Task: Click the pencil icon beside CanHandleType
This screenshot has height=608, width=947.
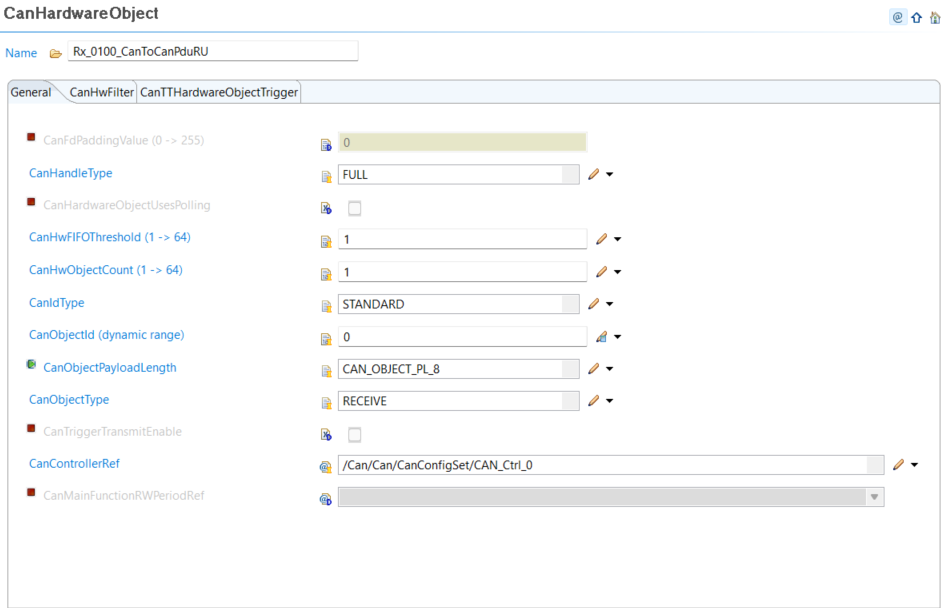Action: pos(594,174)
